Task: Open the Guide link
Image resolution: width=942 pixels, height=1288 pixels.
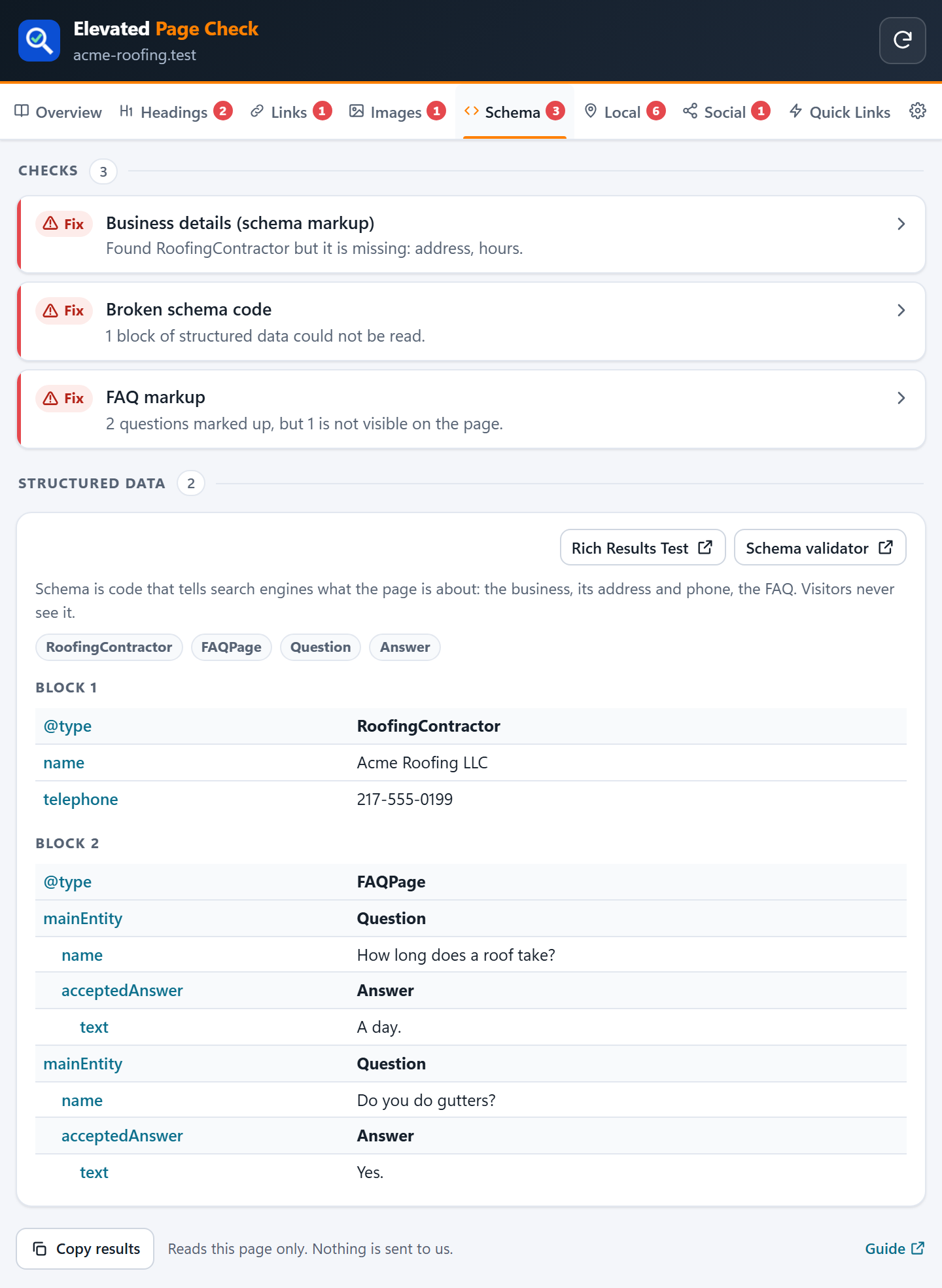Action: (x=894, y=1249)
